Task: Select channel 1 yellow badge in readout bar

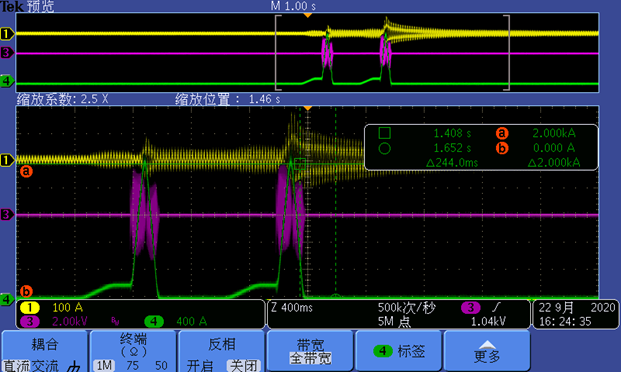Action: coord(30,308)
